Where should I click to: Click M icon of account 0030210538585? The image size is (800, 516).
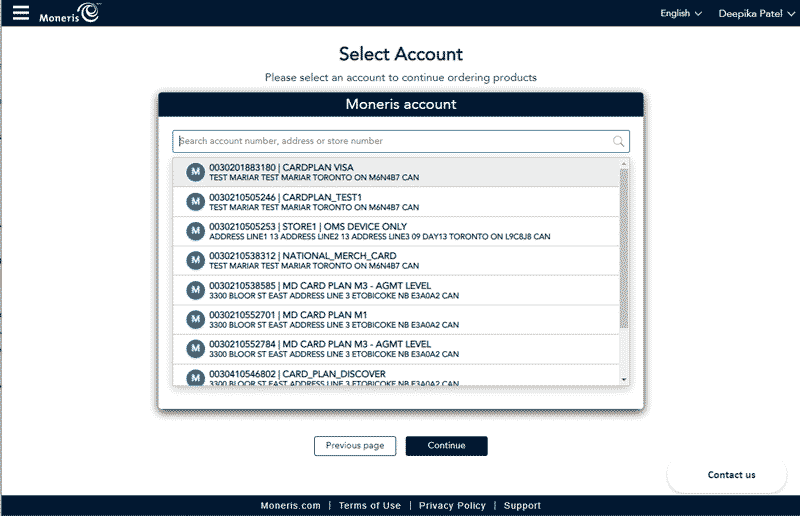point(195,290)
